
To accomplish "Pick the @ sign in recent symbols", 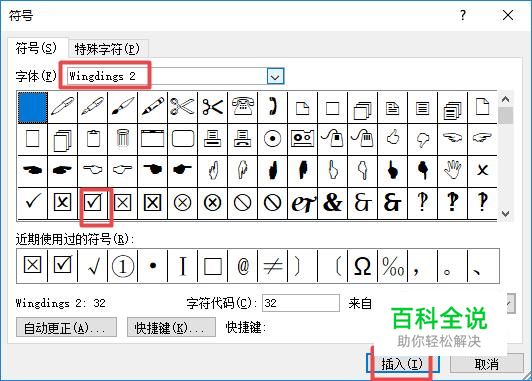I will click(243, 266).
